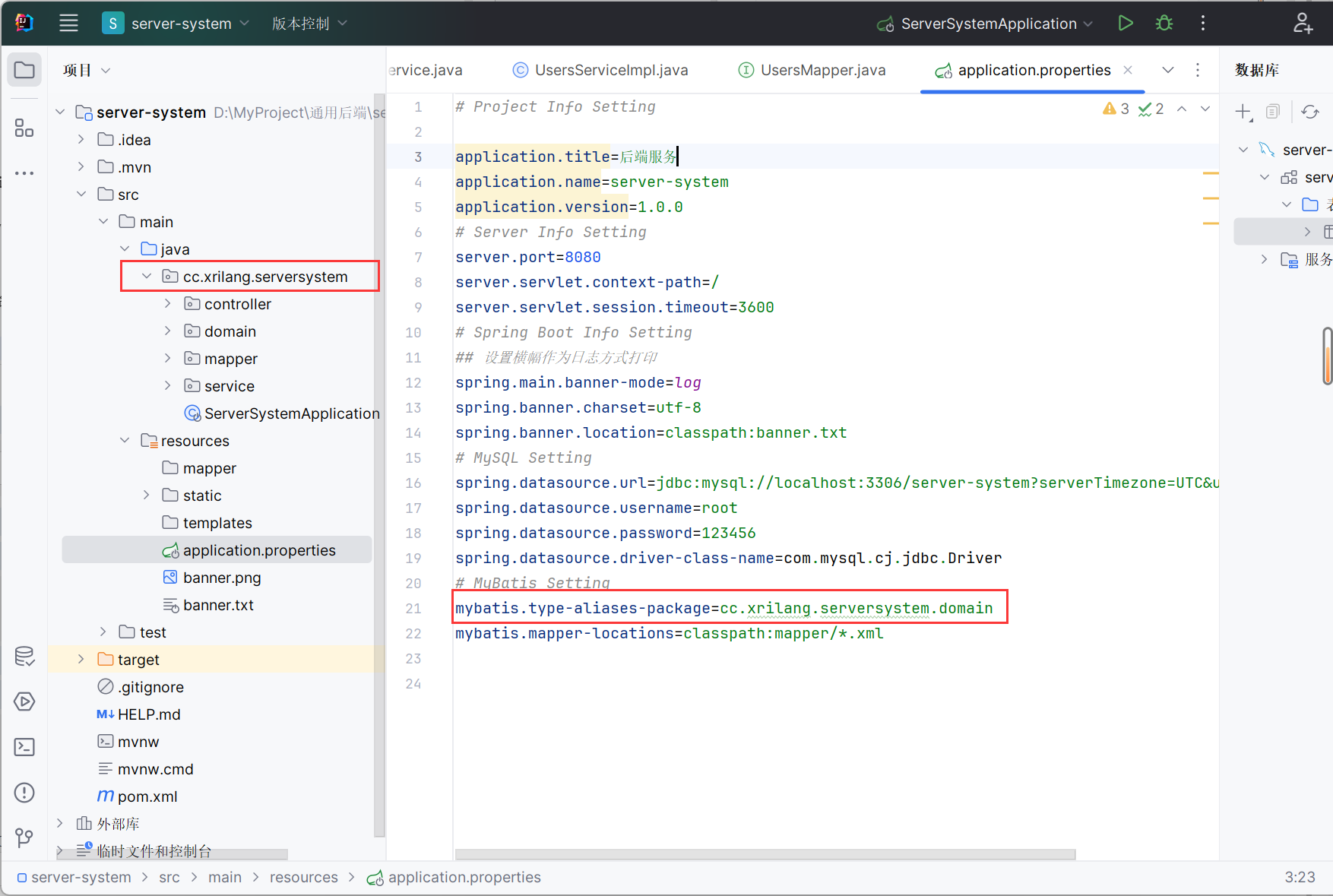Open the Database changes tool icon on left bar
Screen dimensions: 1333x896
(x=24, y=656)
